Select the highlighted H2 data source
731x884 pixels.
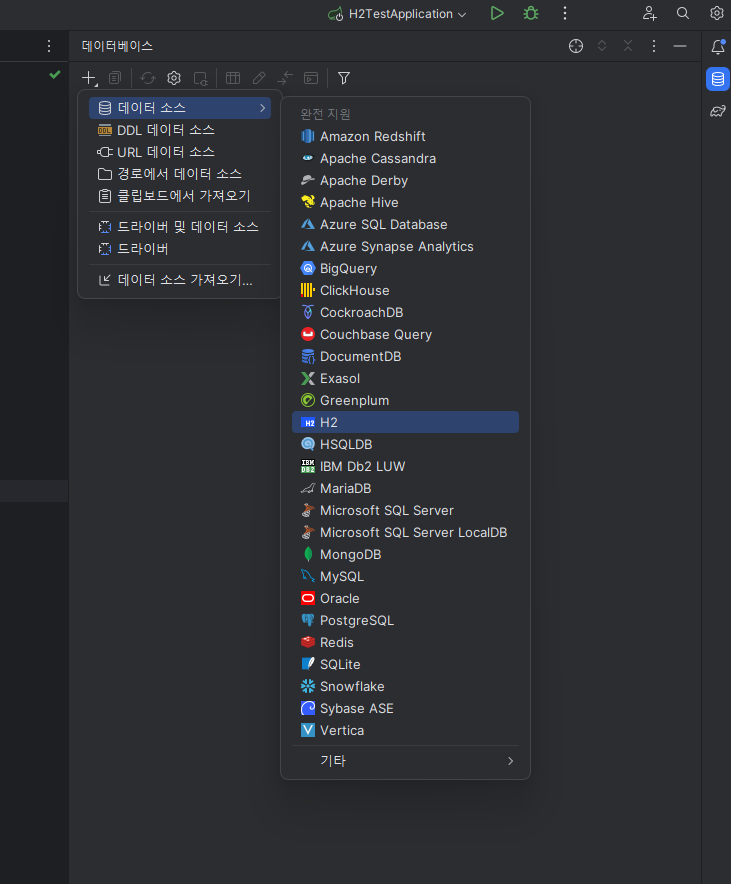coord(405,422)
